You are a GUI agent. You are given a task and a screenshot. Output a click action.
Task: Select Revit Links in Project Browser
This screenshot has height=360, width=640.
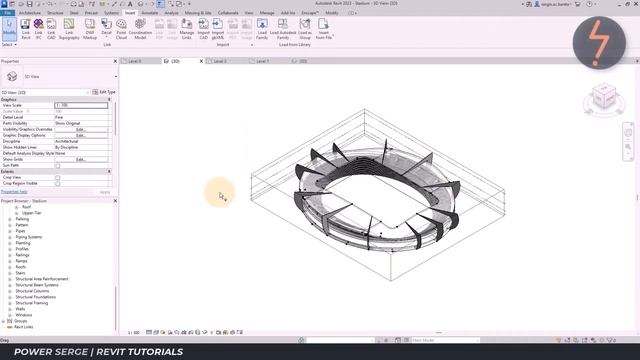coord(24,327)
